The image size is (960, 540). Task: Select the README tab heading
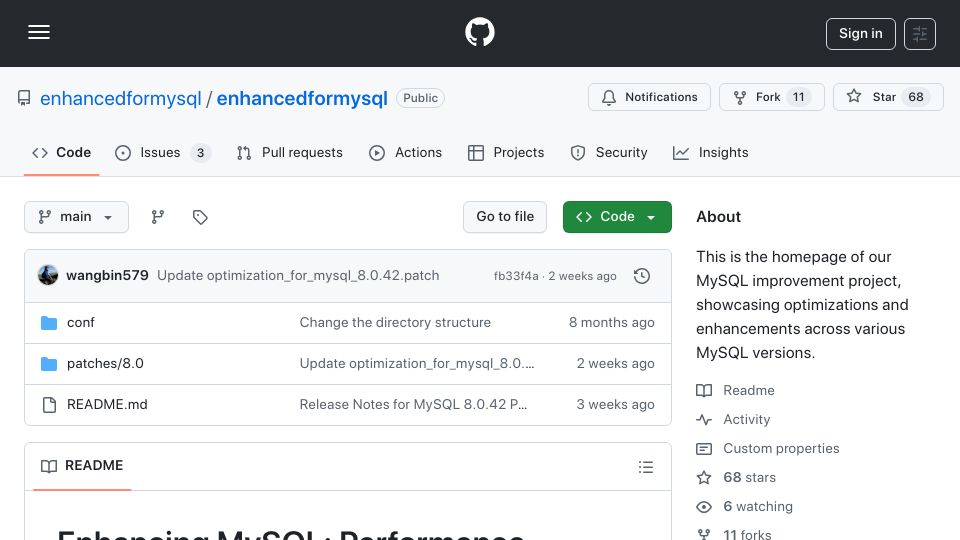[x=82, y=466]
